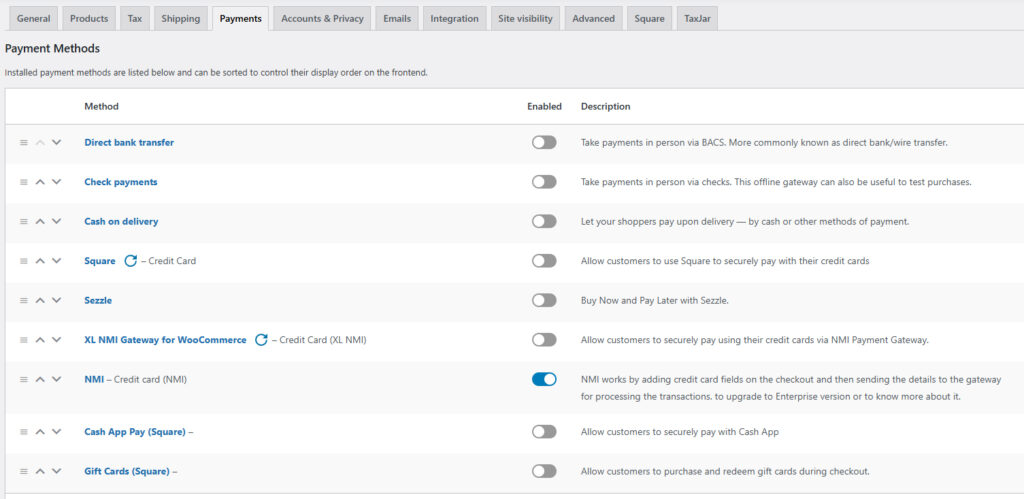This screenshot has height=499, width=1024.
Task: Move XL NMI Gateway down
Action: point(56,340)
